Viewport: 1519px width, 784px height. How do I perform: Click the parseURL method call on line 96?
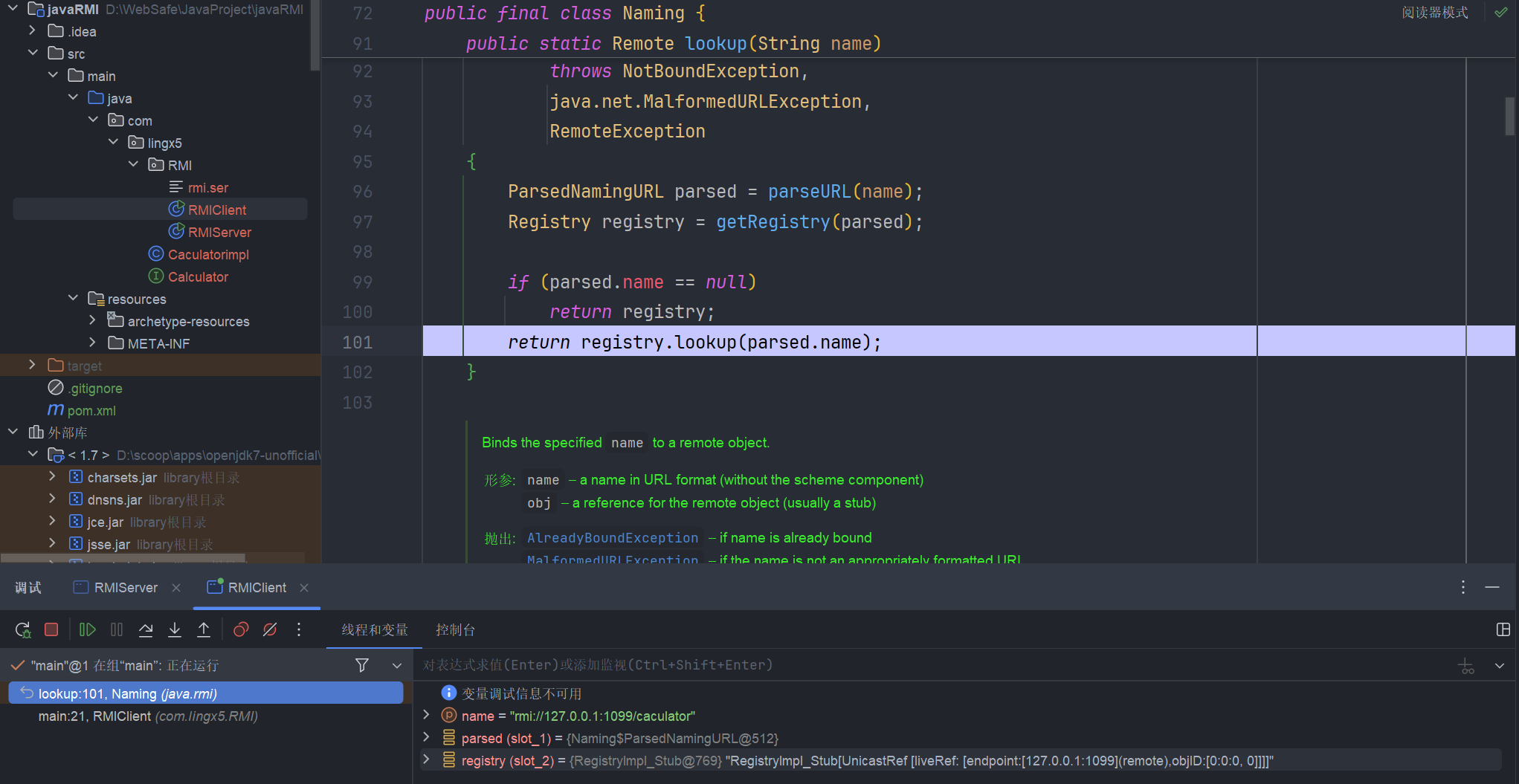pos(810,192)
